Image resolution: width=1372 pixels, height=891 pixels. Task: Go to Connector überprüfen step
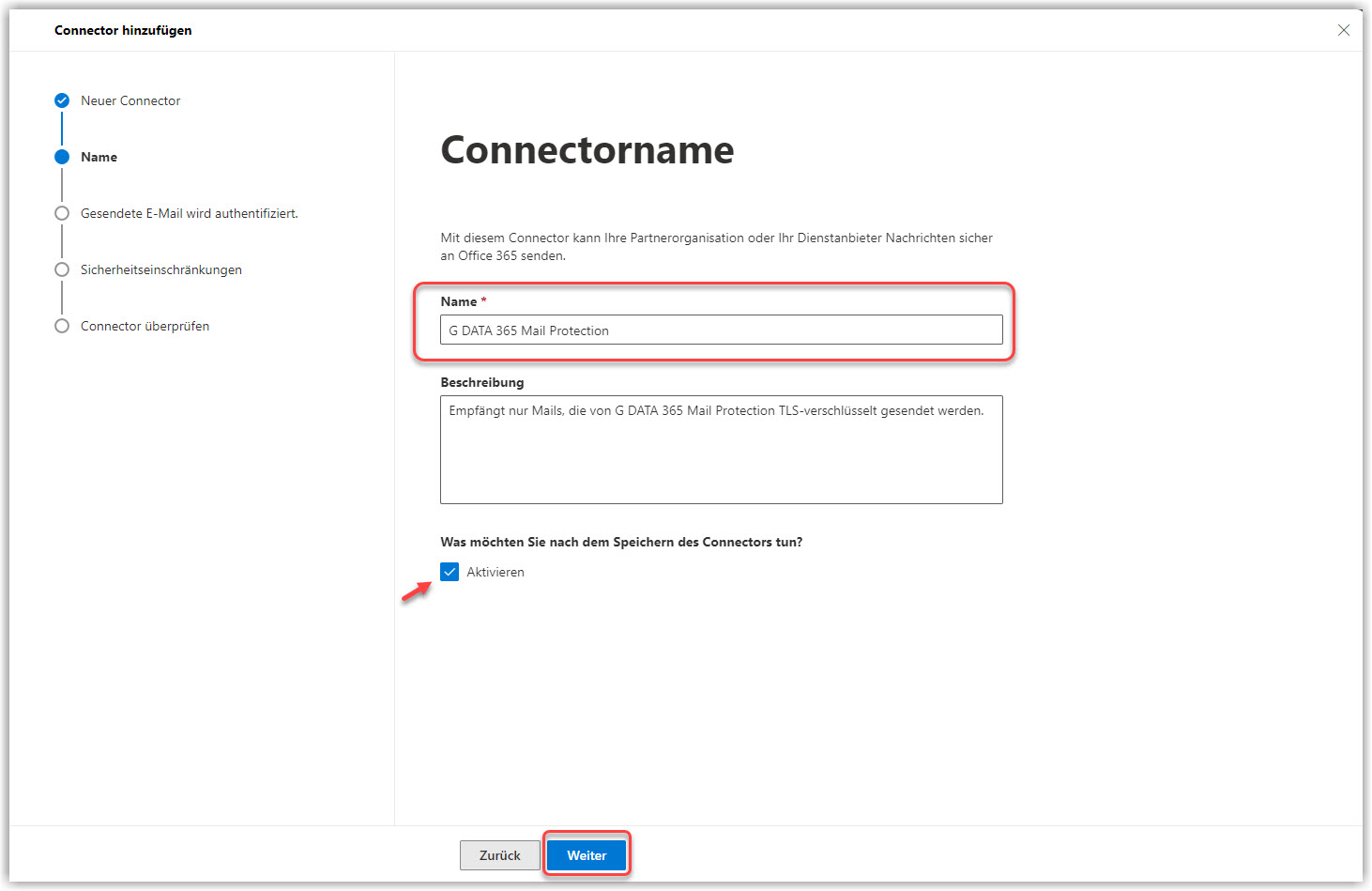coord(145,326)
